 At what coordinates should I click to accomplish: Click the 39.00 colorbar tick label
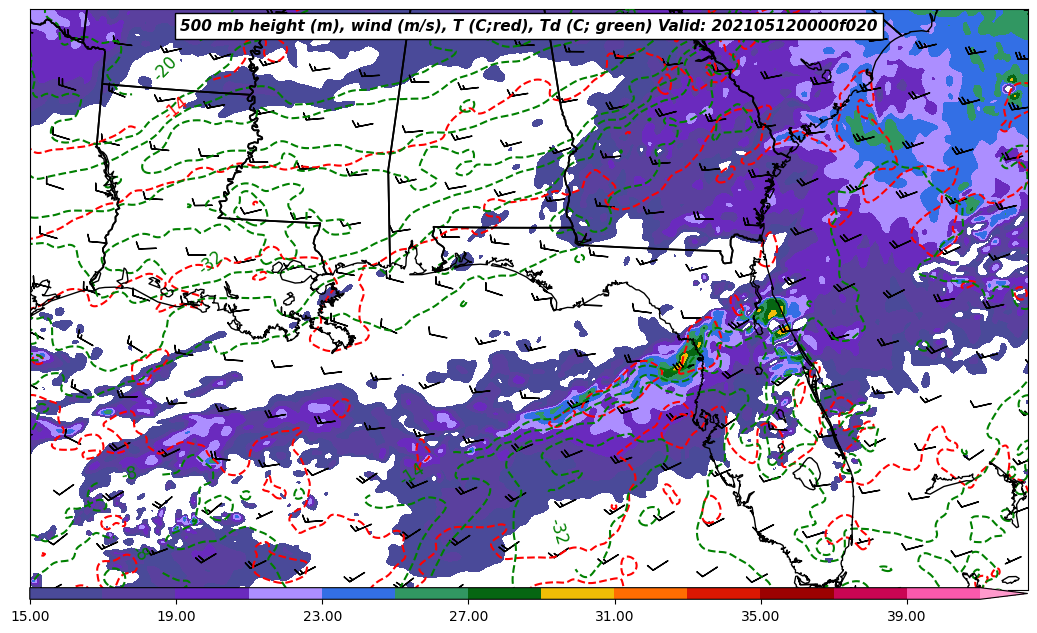point(906,616)
